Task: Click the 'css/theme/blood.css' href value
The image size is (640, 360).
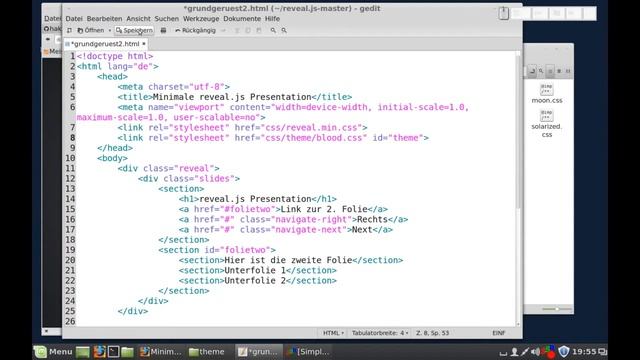Action: (x=313, y=138)
